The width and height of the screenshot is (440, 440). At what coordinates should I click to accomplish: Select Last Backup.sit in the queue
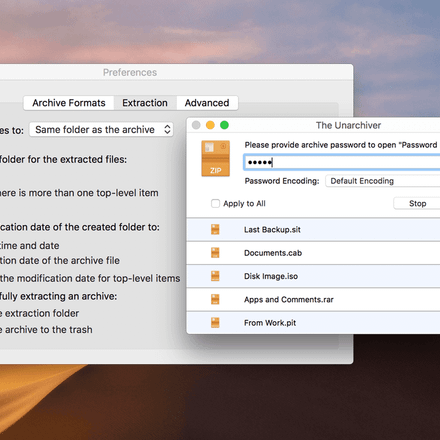313,230
